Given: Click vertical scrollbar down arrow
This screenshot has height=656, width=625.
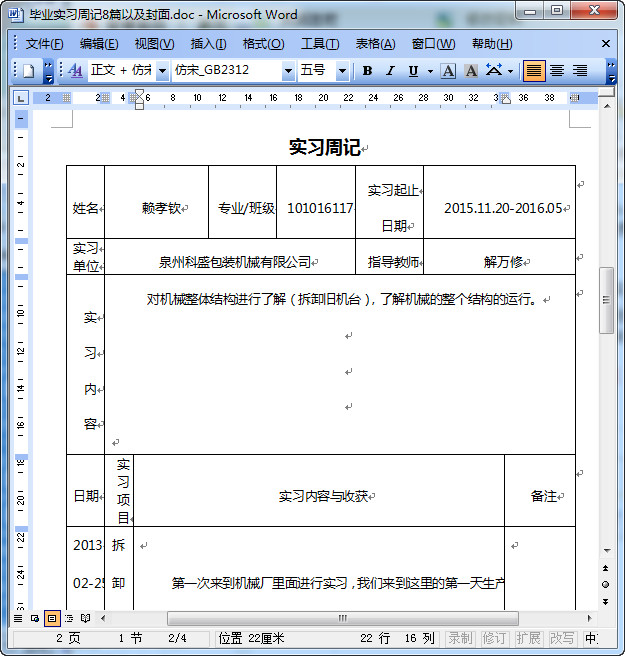Looking at the screenshot, I should tap(607, 551).
